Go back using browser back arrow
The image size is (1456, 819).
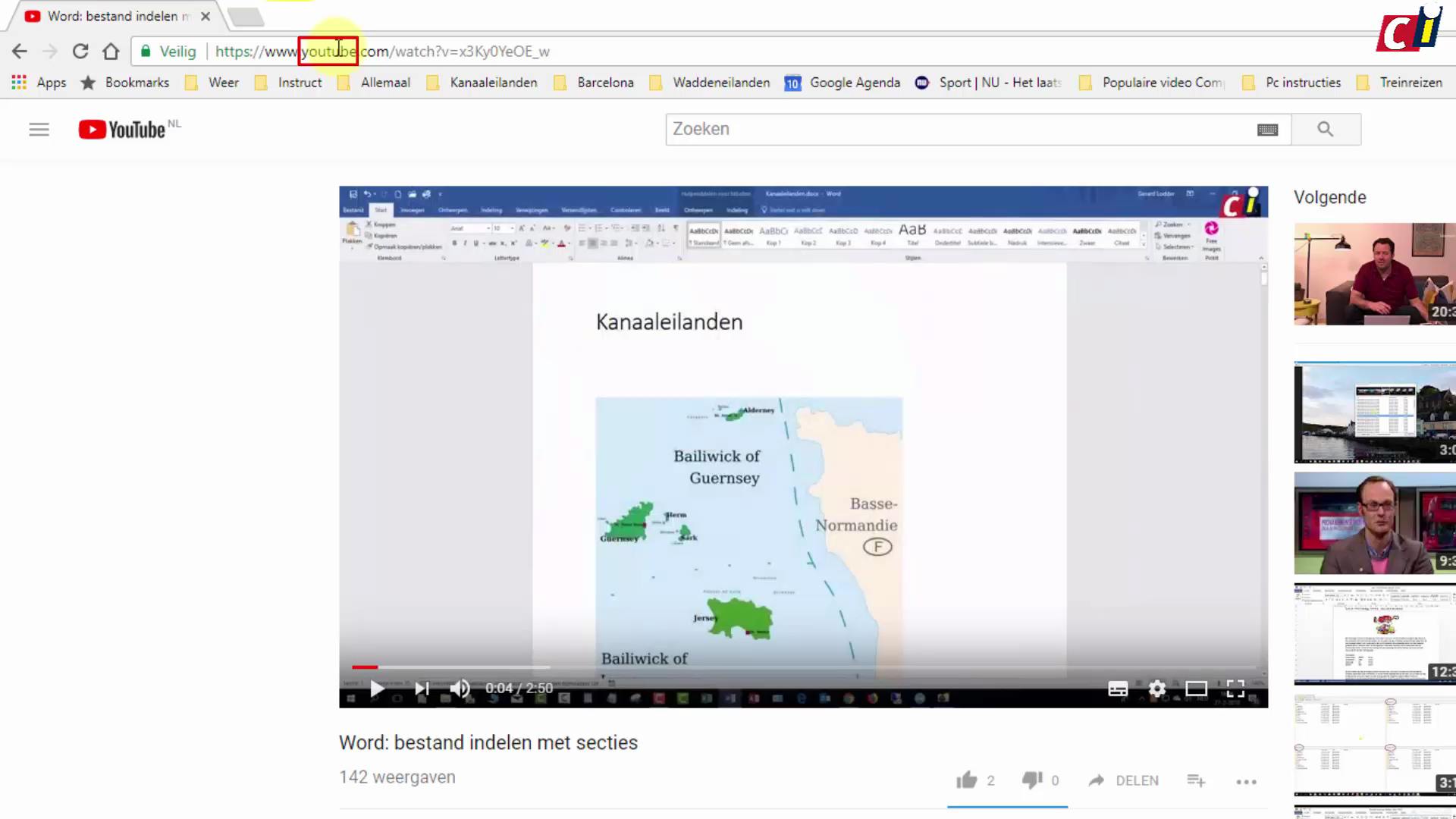click(x=20, y=52)
